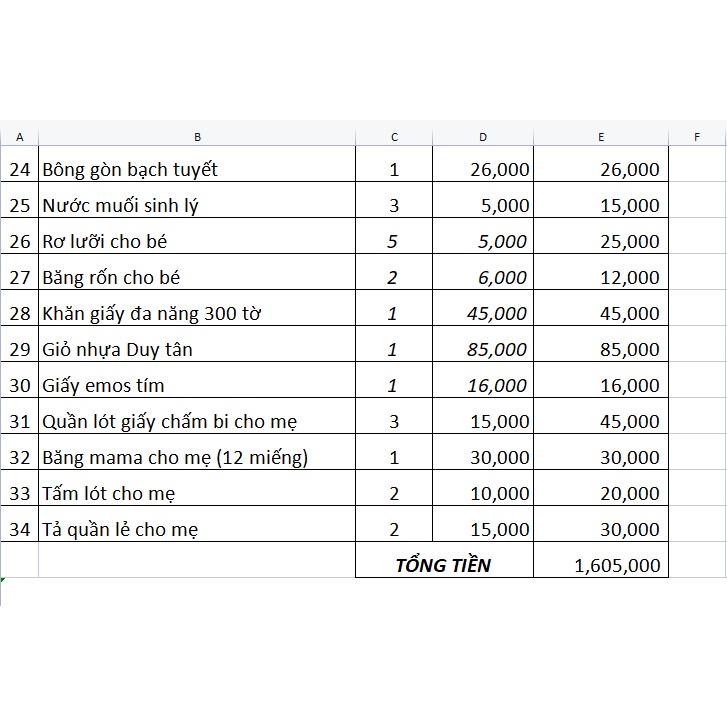
Task: Click the "TỔNG TIỀN" label cell
Action: click(x=443, y=565)
